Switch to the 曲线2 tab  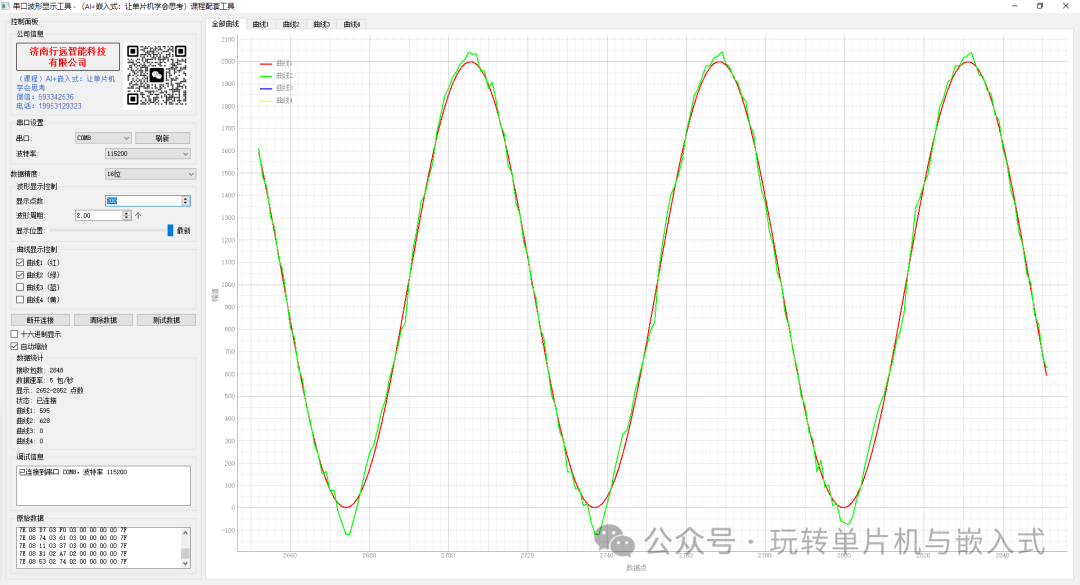291,24
